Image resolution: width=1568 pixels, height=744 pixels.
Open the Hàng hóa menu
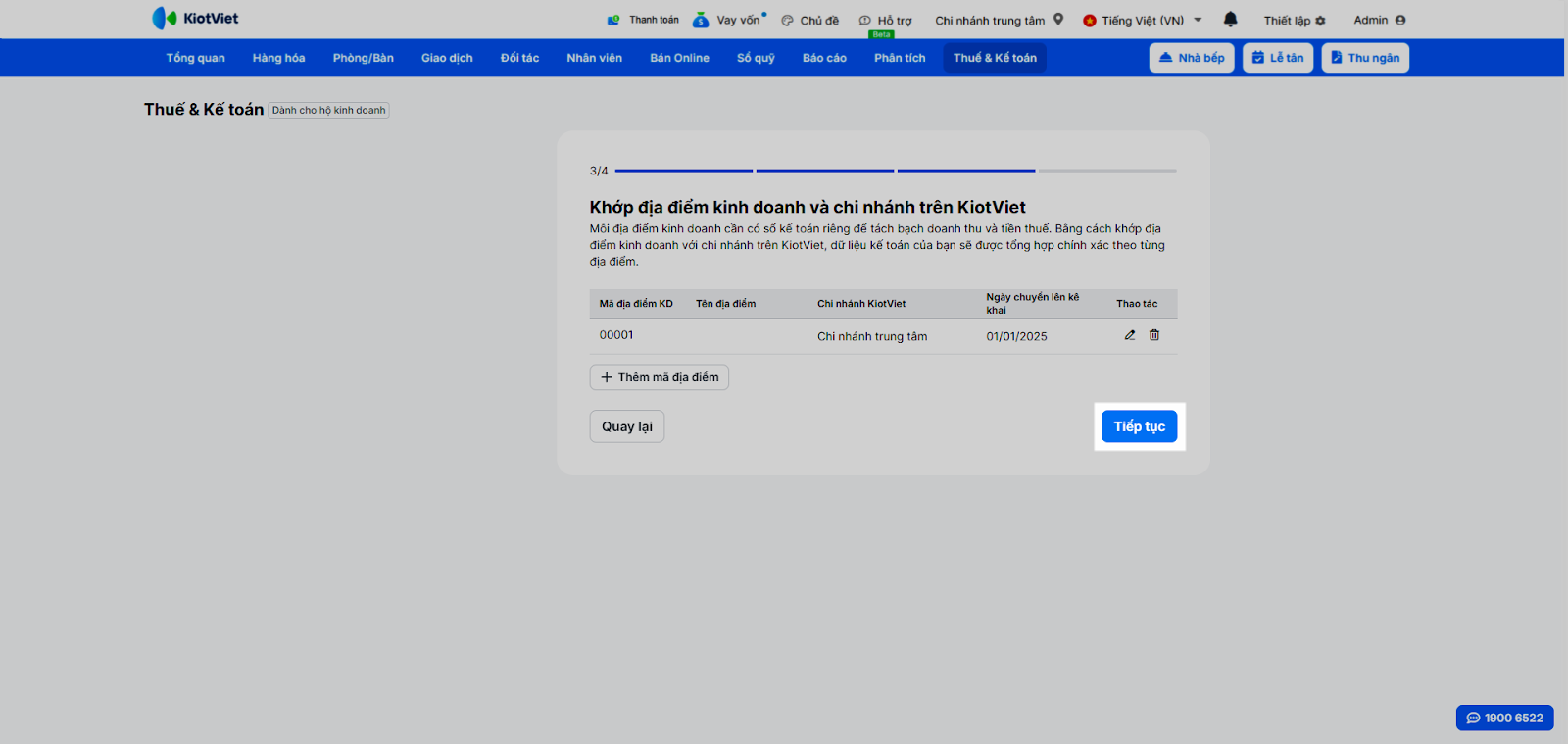[278, 58]
